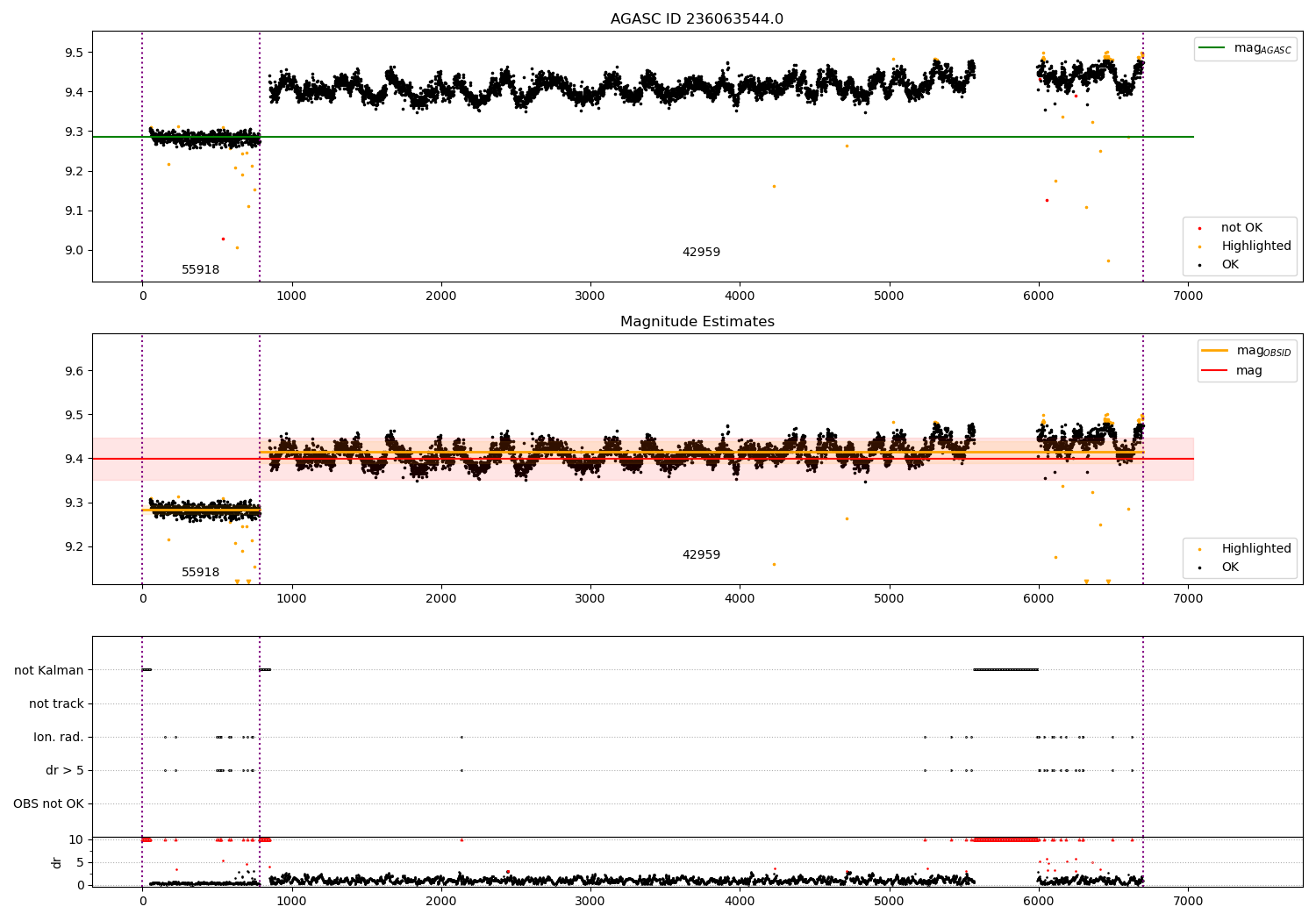1316x921 pixels.
Task: Click the 2000 x-tick under the middle plot
Action: (x=440, y=598)
